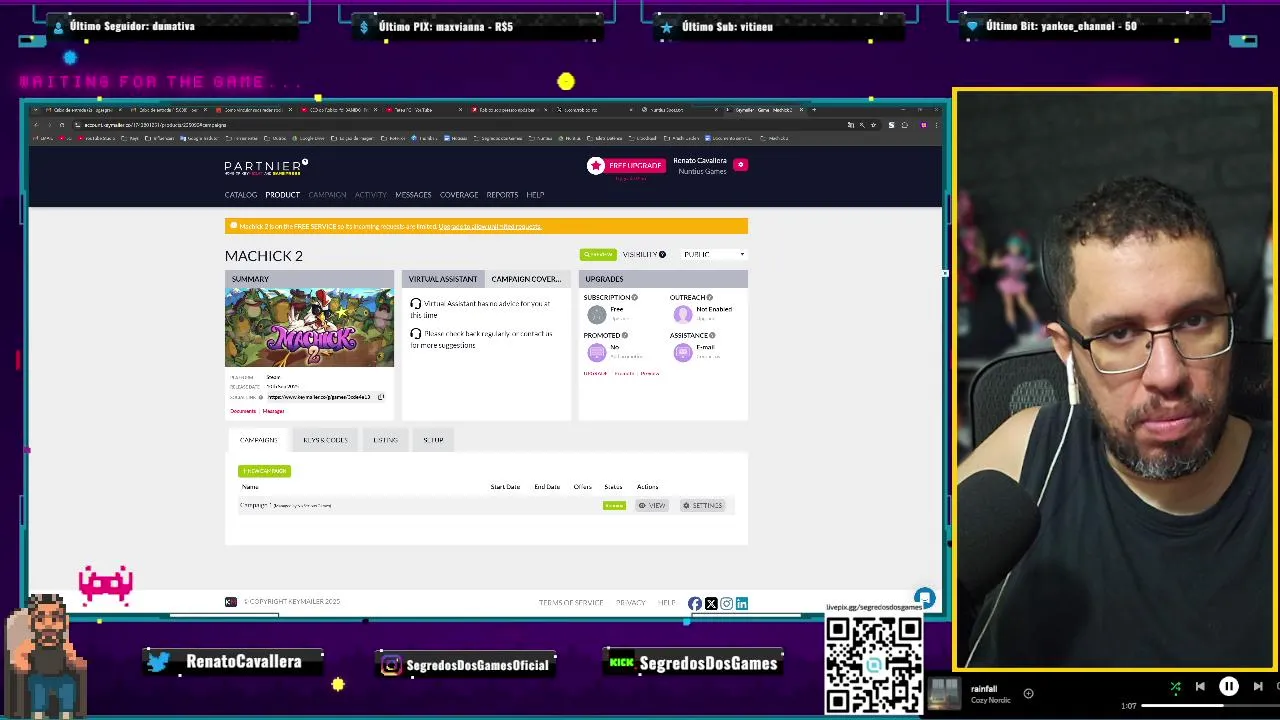Select the Keys & Codes tab

click(325, 440)
